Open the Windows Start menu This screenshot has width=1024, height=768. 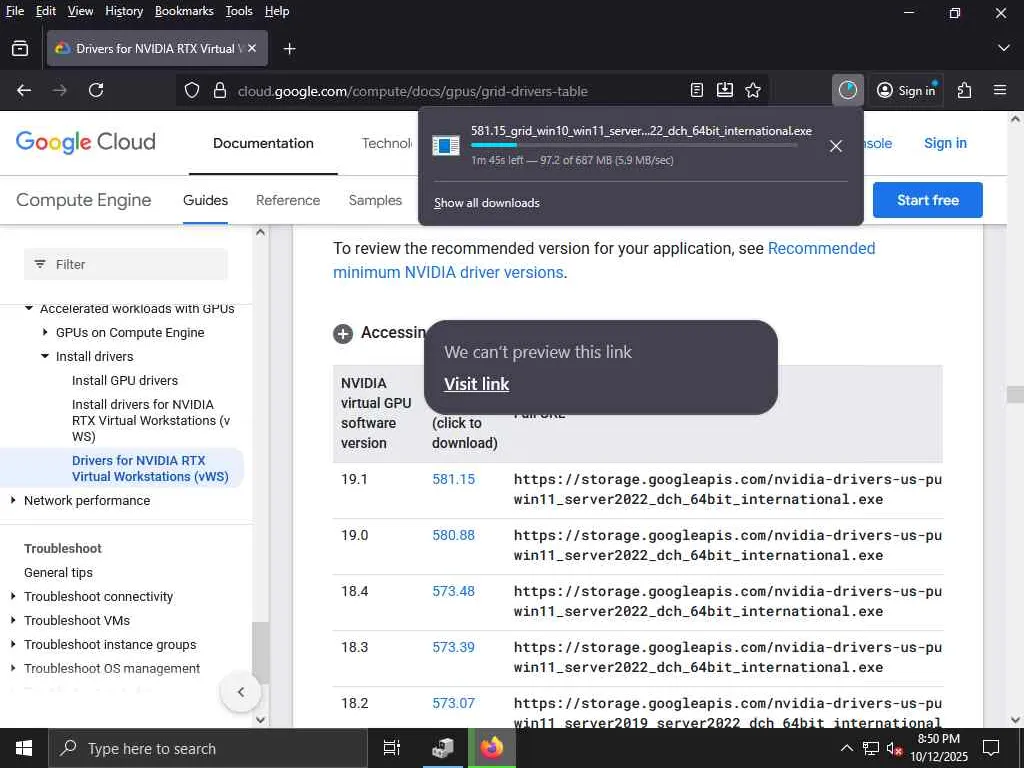coord(24,748)
